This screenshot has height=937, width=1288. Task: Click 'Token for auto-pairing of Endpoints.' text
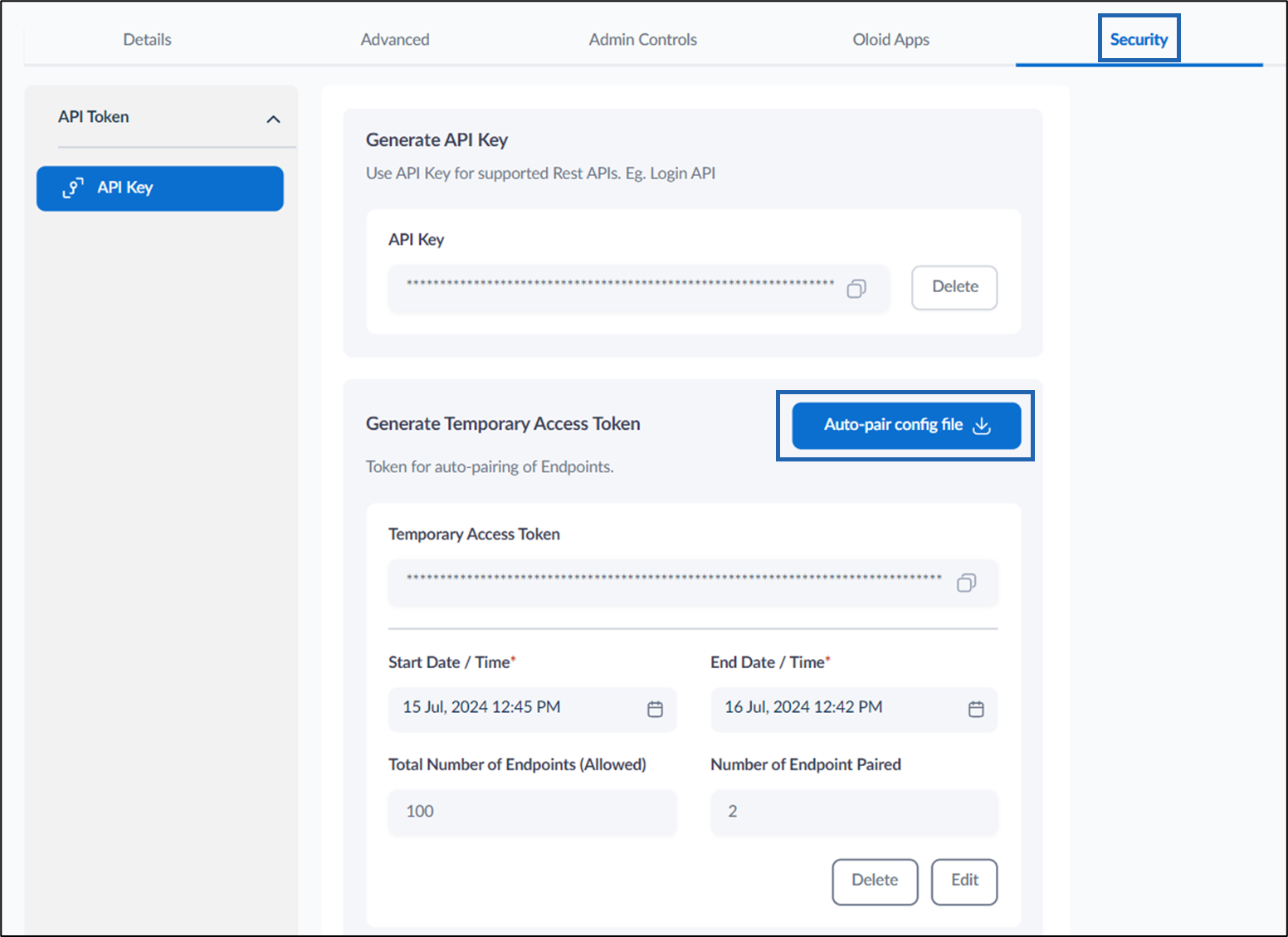pos(490,466)
